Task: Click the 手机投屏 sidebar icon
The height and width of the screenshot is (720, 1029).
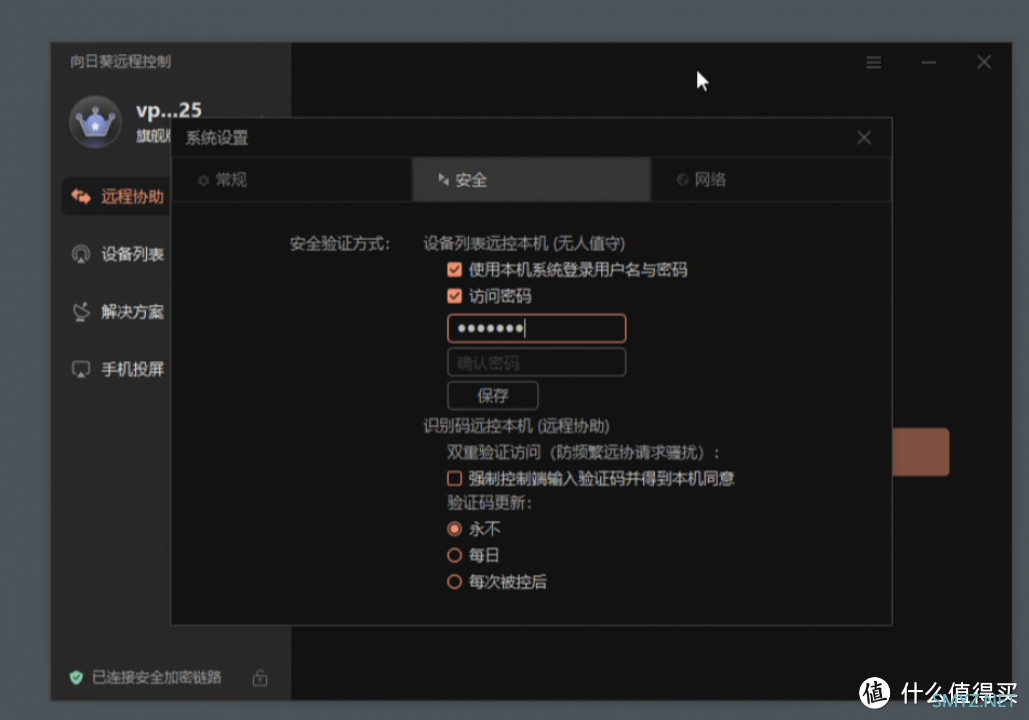Action: 81,370
